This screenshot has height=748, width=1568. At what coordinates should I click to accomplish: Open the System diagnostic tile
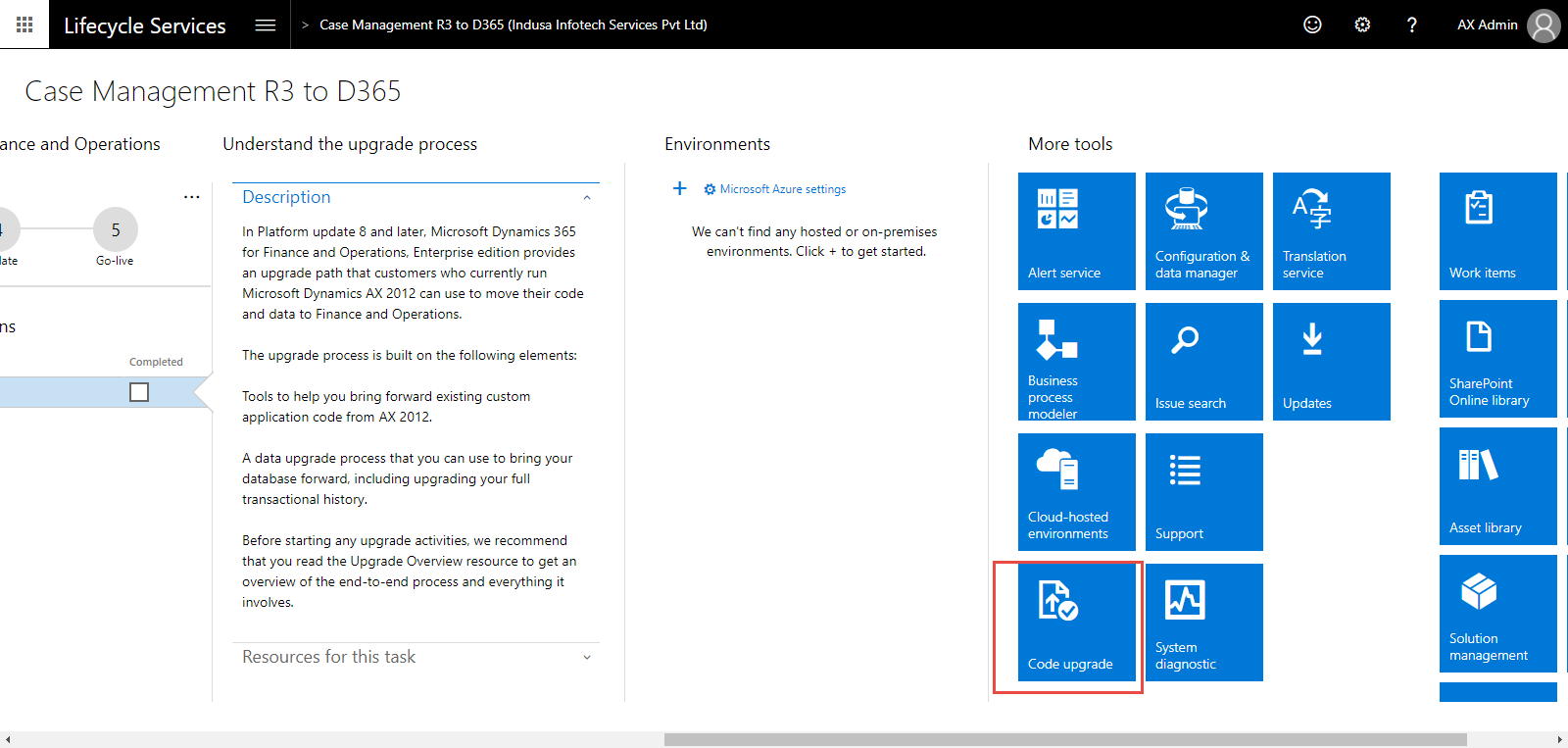1204,623
